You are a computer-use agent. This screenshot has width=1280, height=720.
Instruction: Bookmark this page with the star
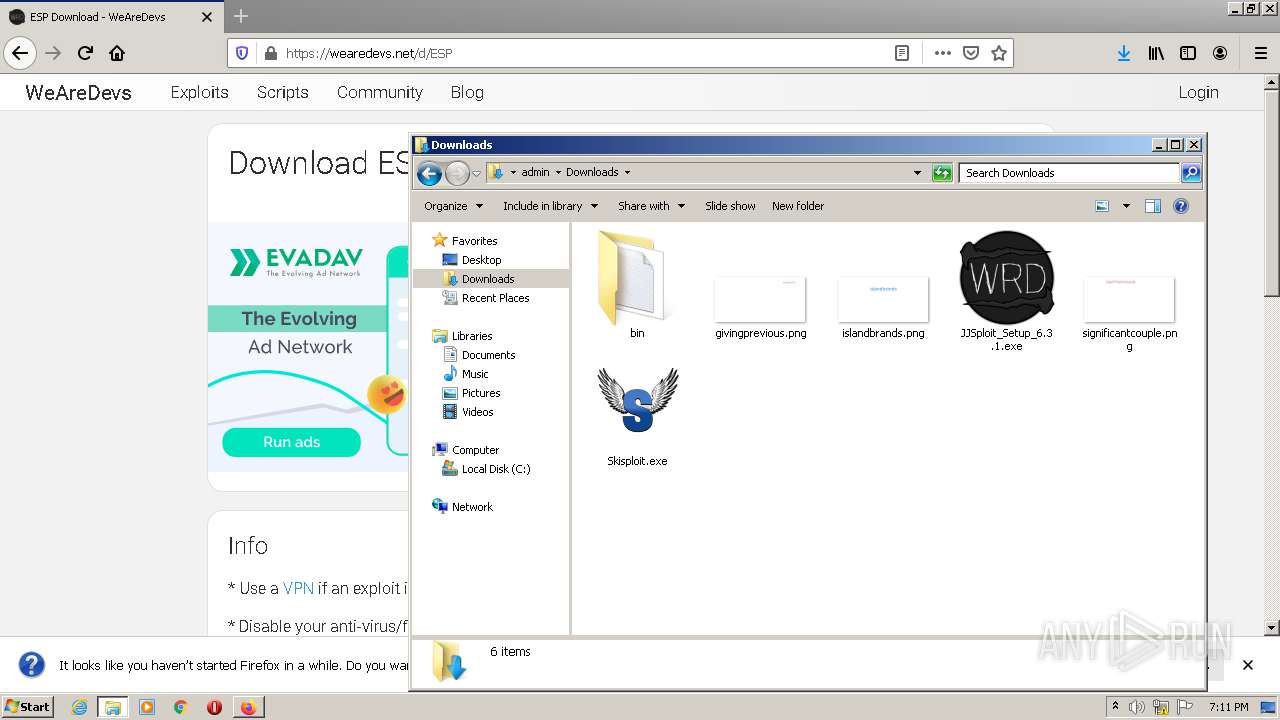(998, 53)
